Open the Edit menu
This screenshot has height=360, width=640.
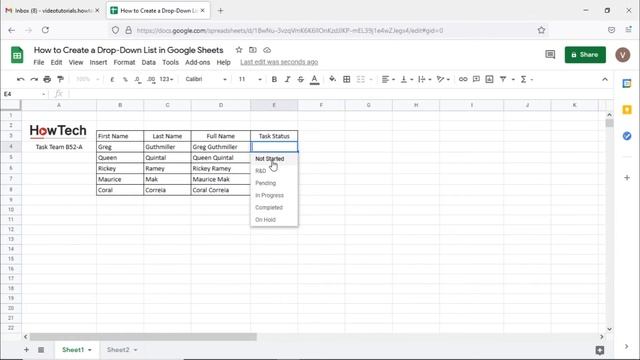pyautogui.click(x=56, y=62)
